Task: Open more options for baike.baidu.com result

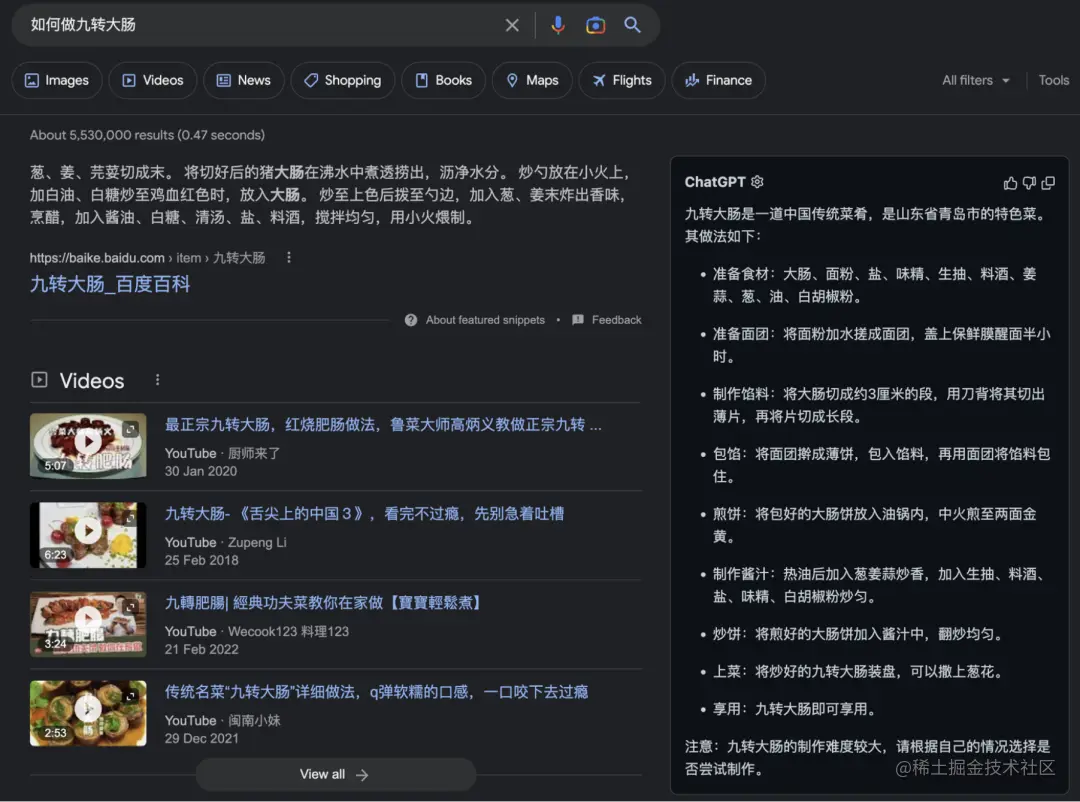Action: coord(289,258)
